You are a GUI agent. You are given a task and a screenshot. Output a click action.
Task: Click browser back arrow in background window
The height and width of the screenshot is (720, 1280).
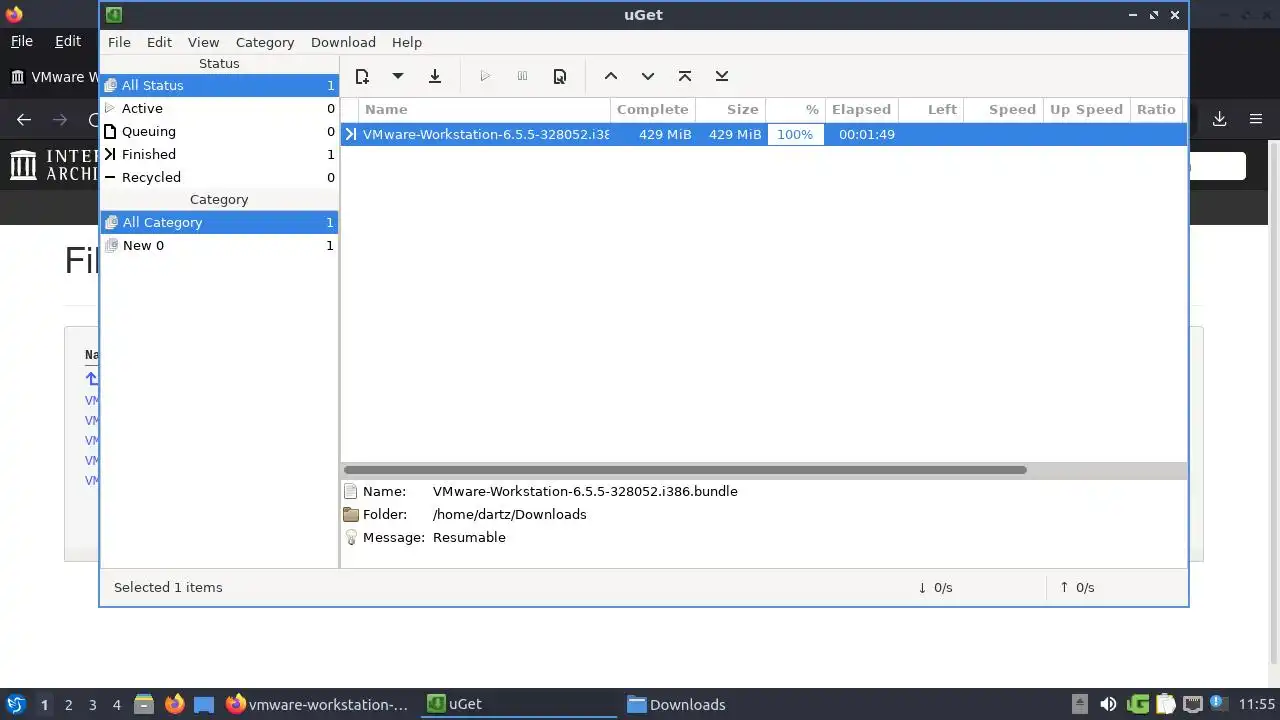(24, 119)
